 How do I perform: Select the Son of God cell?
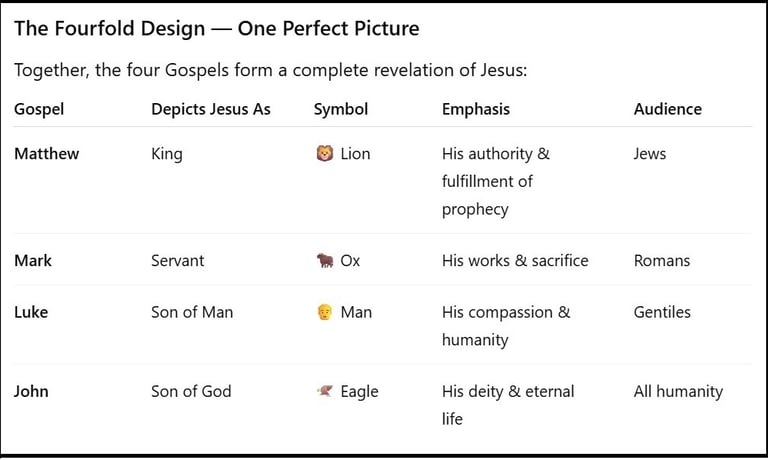(x=191, y=391)
